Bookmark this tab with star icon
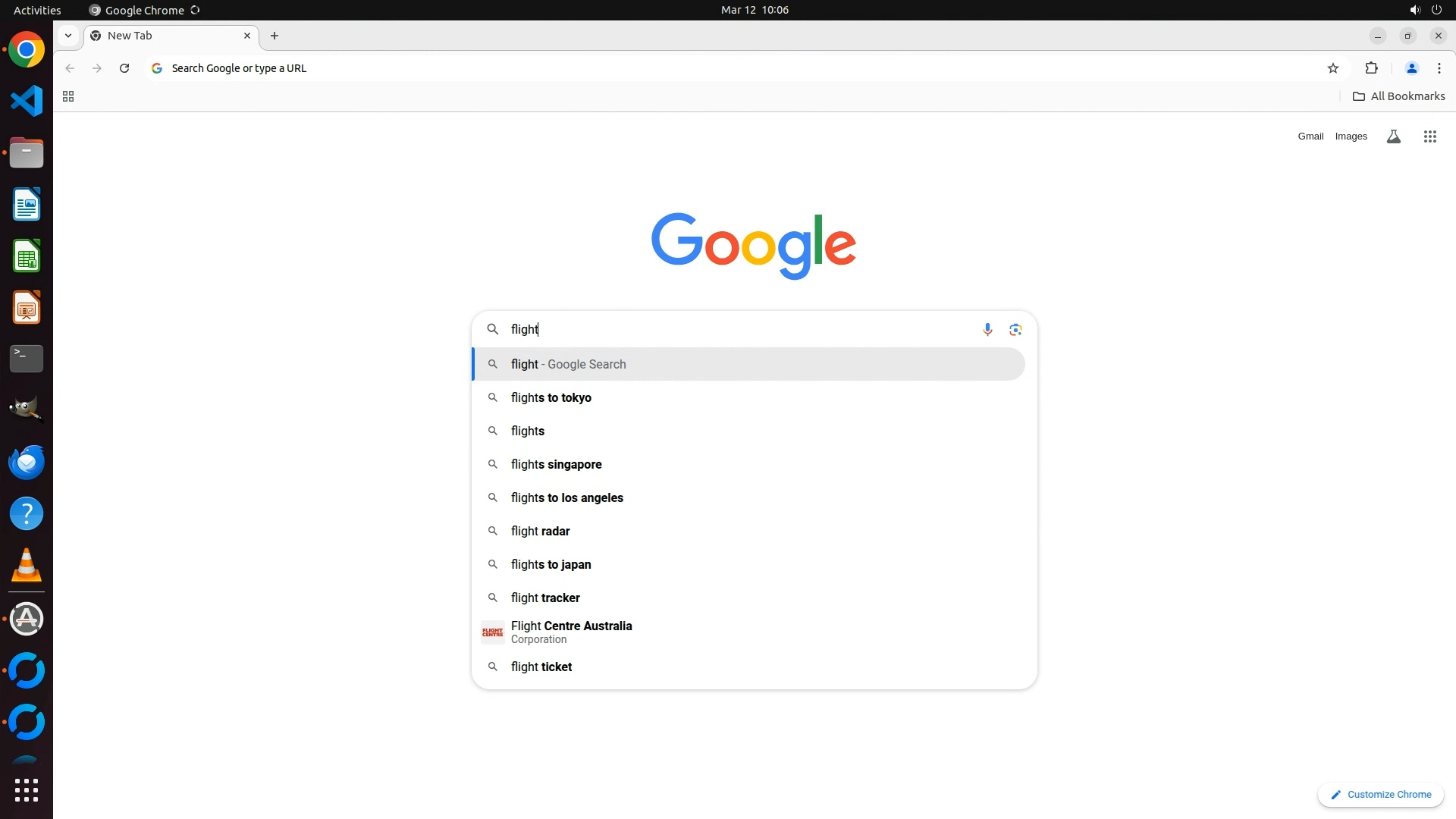 1333,68
